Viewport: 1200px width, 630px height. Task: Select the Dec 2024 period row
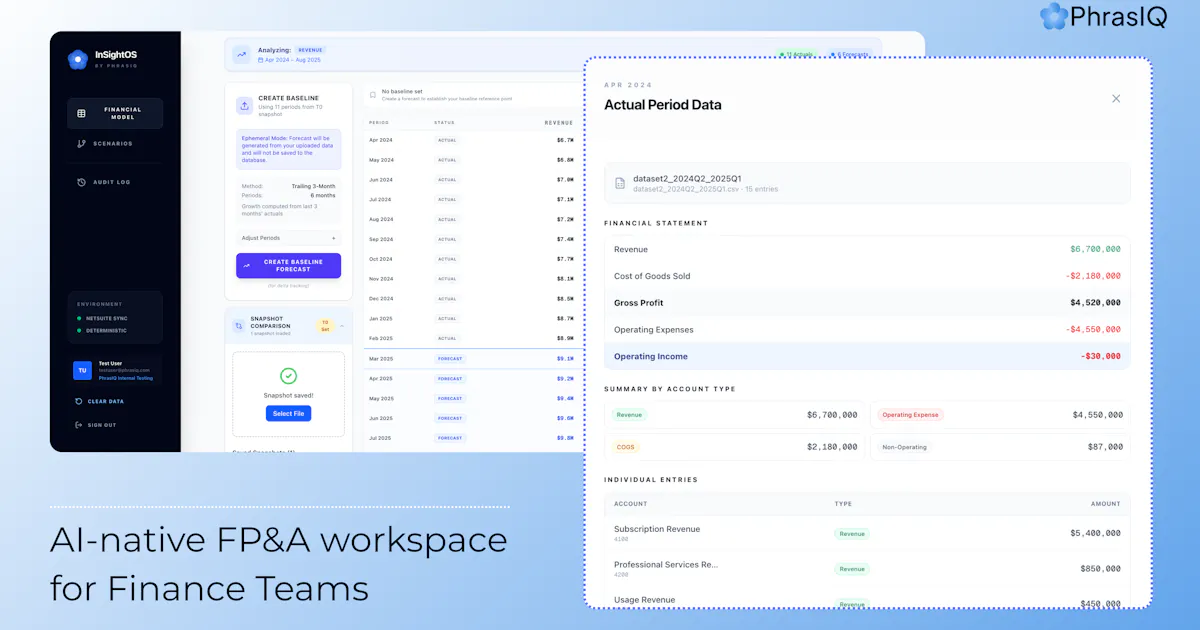(x=474, y=299)
